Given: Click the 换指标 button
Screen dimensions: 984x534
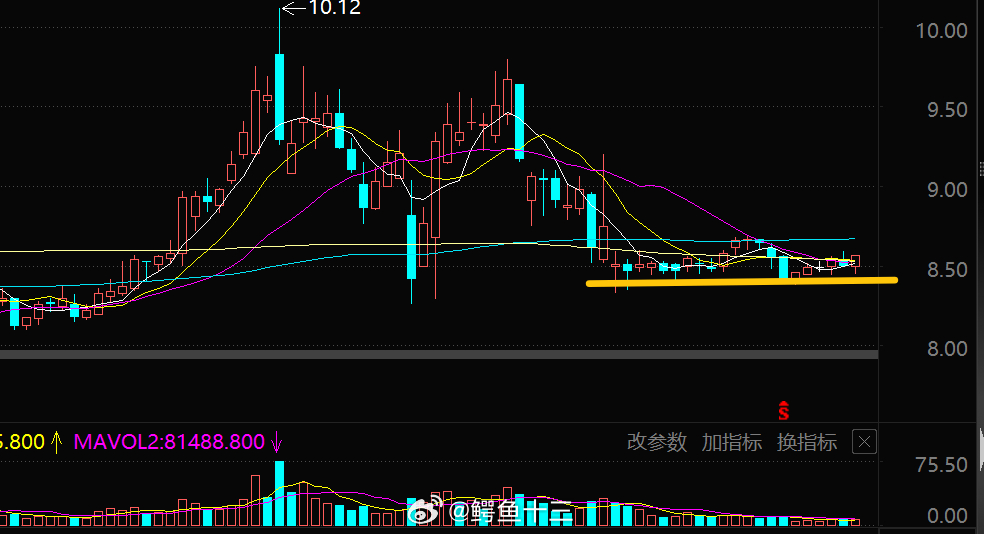Looking at the screenshot, I should [807, 442].
